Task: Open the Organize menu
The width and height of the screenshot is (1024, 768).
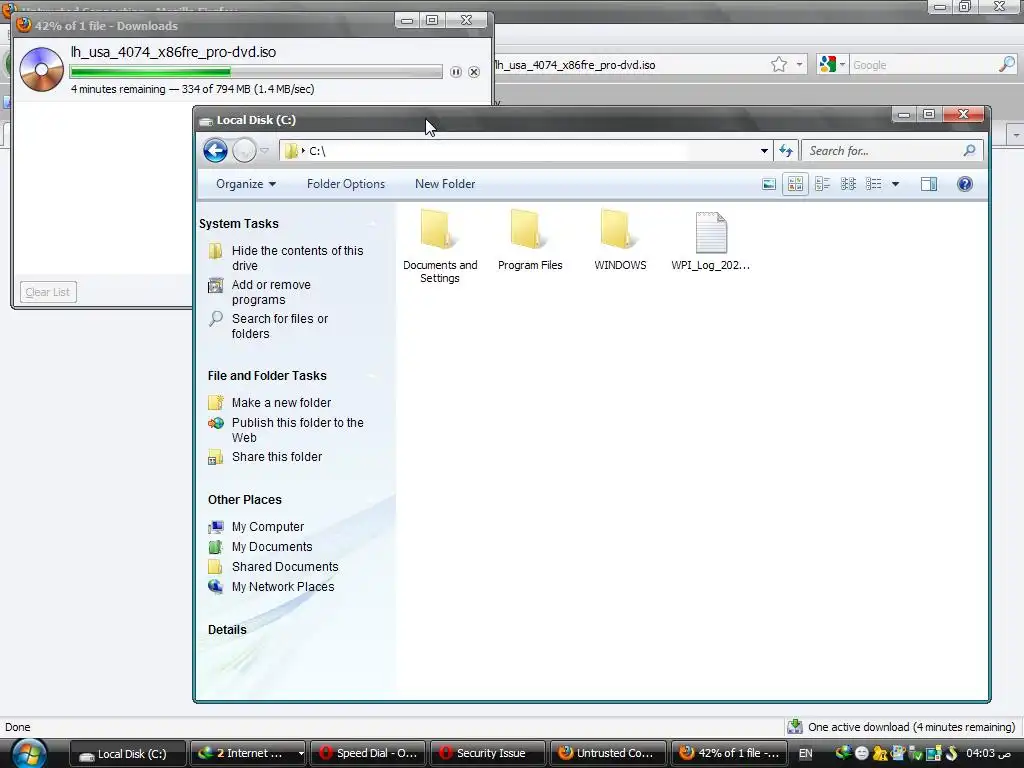Action: point(246,184)
